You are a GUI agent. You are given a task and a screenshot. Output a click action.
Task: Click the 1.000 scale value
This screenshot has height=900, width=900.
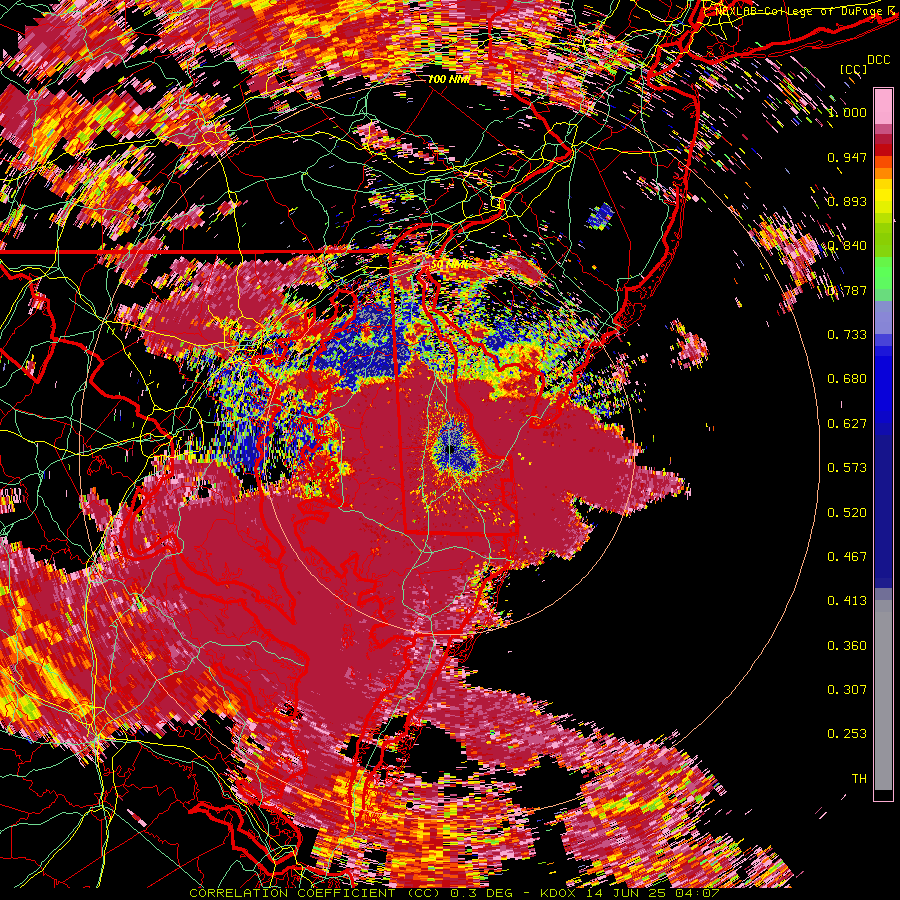[x=847, y=112]
